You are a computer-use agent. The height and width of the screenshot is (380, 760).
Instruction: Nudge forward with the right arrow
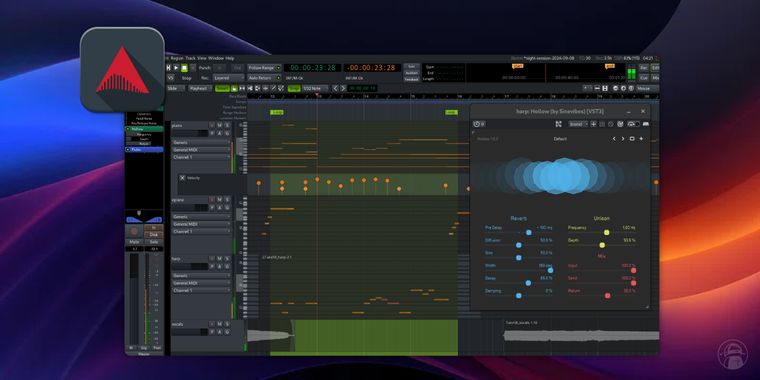343,88
